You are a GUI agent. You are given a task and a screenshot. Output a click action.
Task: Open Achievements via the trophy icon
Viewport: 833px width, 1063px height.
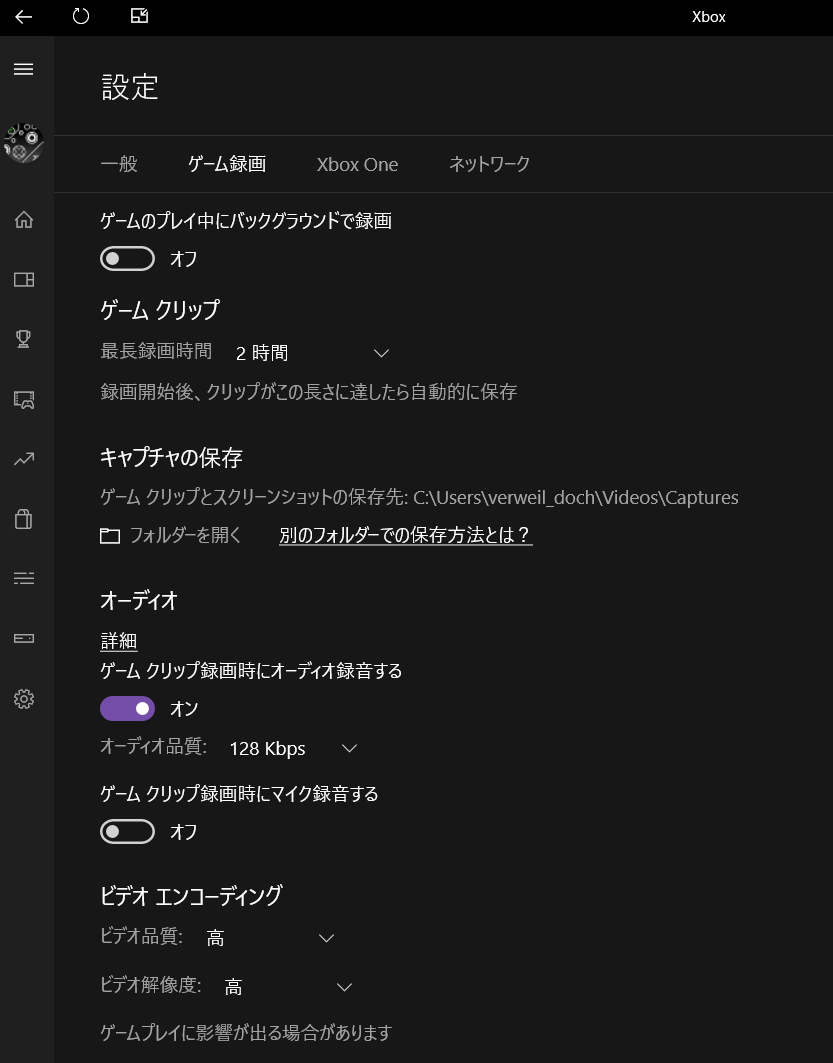pyautogui.click(x=24, y=339)
